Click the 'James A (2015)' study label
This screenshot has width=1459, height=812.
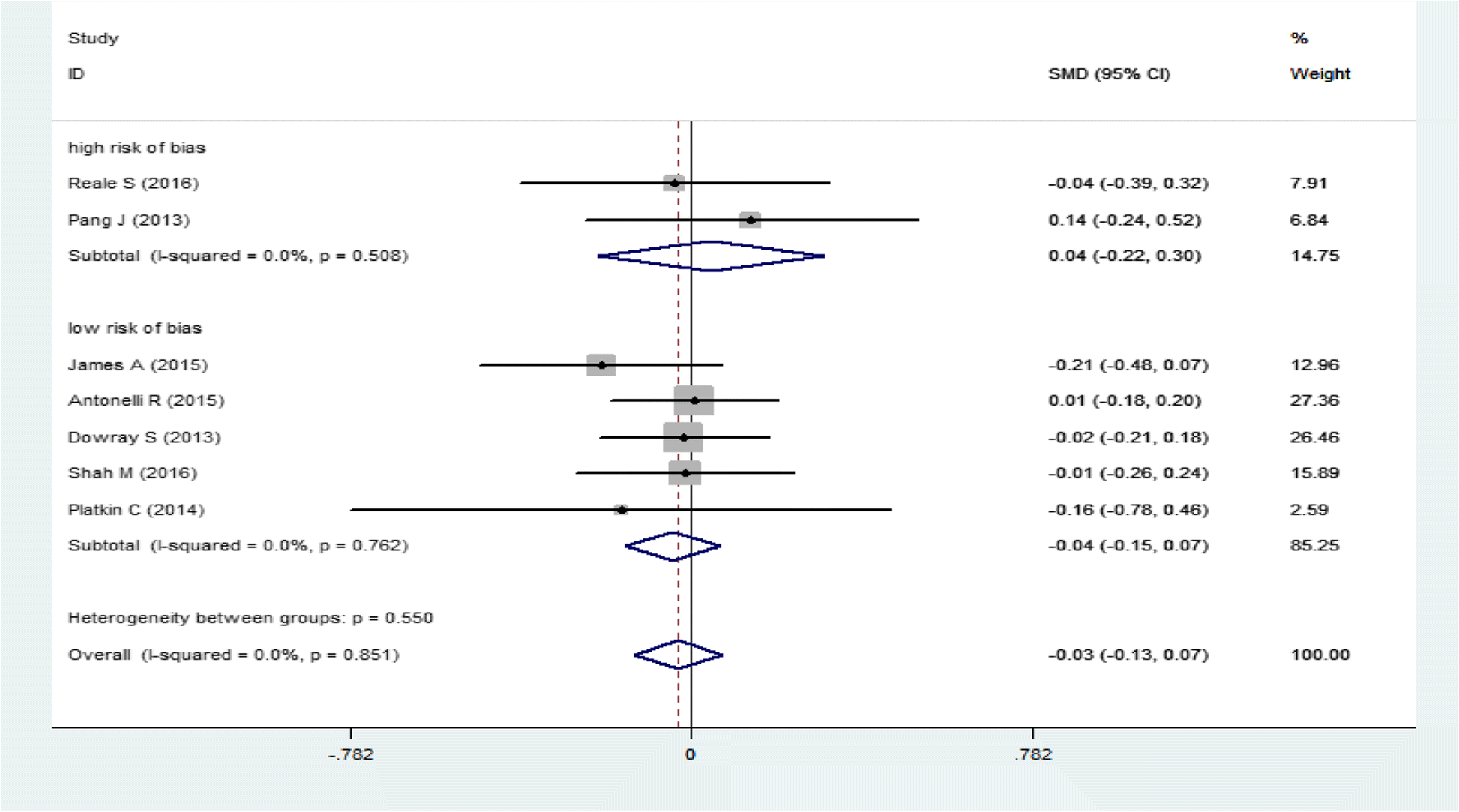click(138, 364)
